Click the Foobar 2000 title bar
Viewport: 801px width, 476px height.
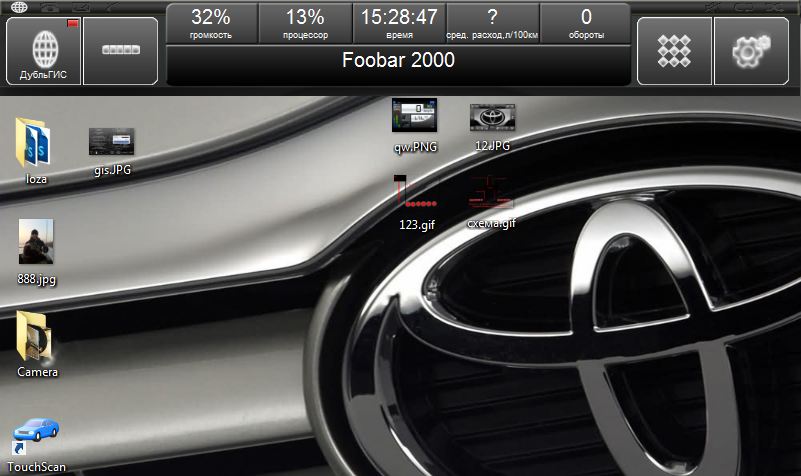398,65
